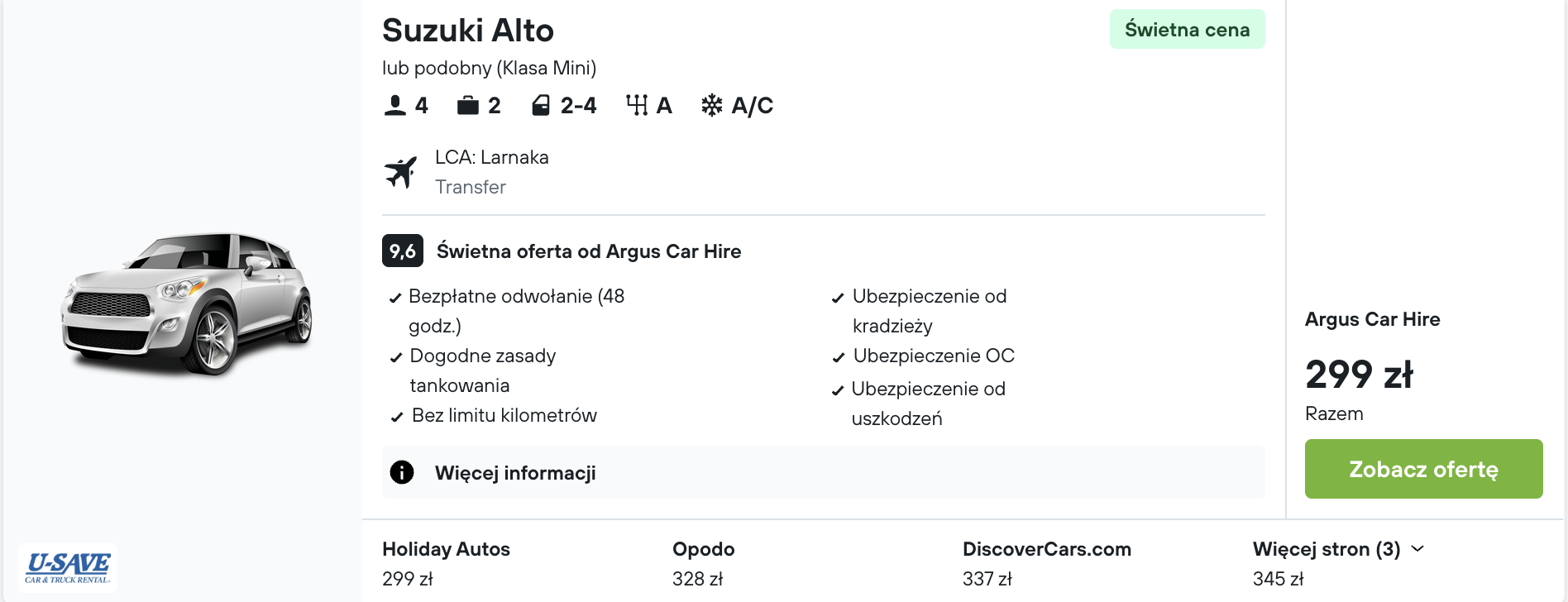1568x602 pixels.
Task: Click the automatic transmission gearbox icon
Action: (637, 105)
